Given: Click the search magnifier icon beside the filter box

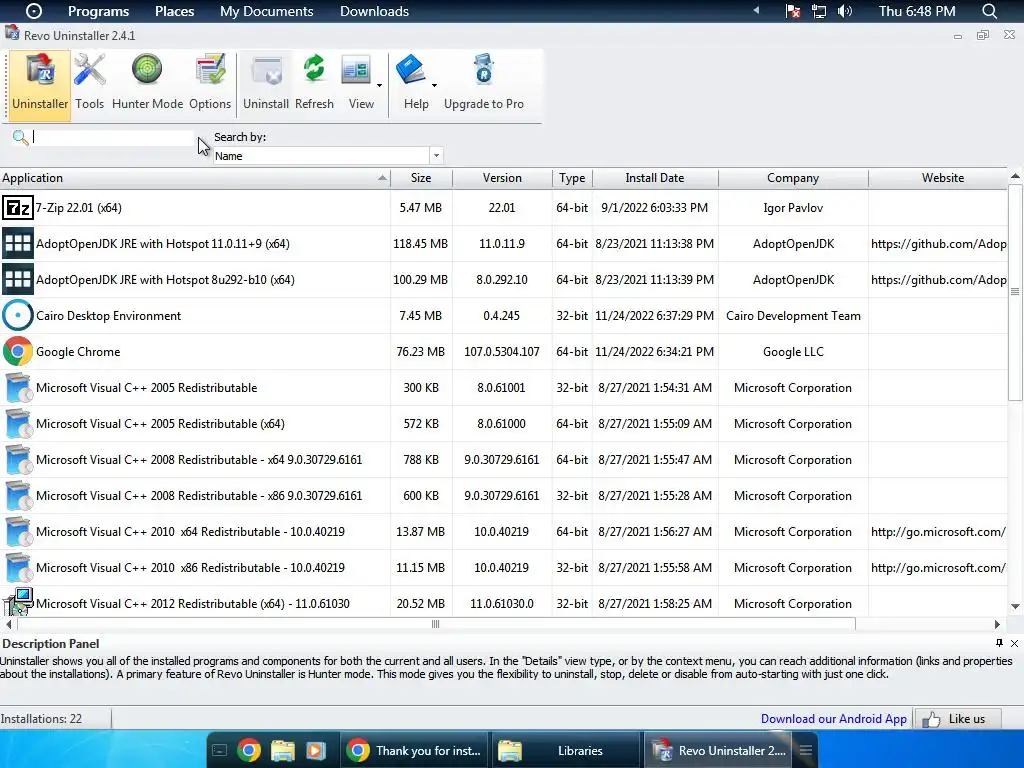Looking at the screenshot, I should [20, 137].
